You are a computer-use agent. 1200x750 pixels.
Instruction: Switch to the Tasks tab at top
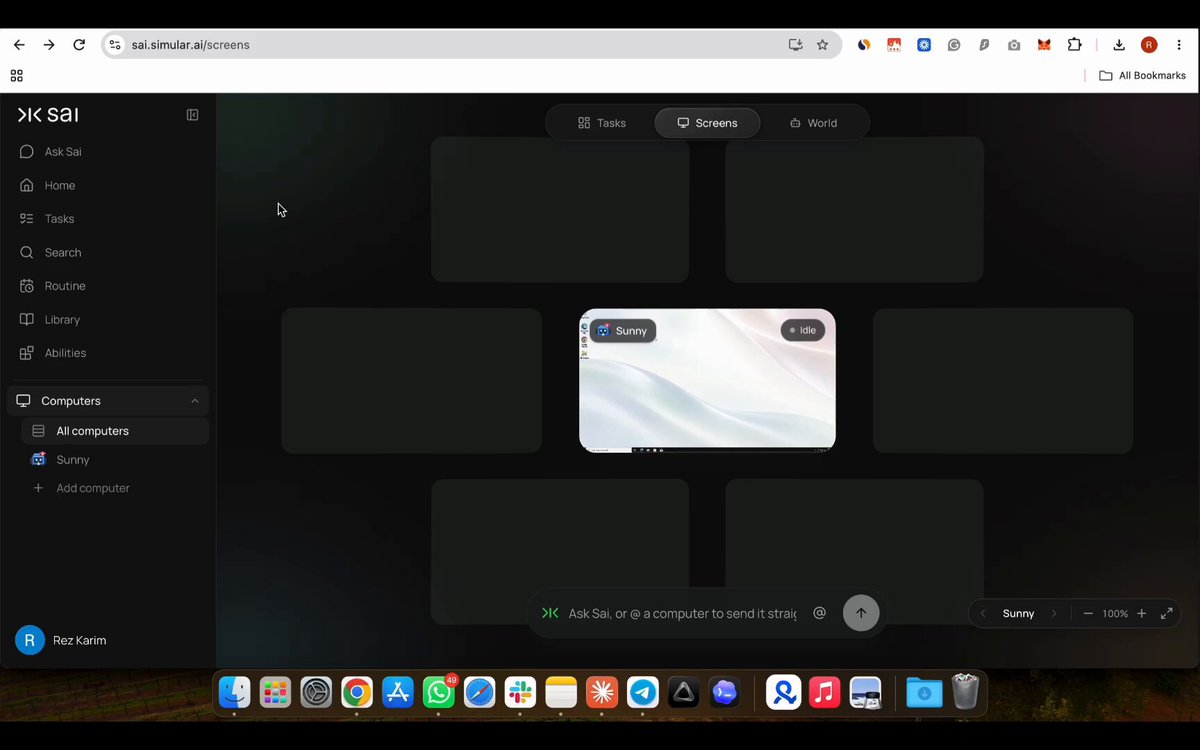pos(602,123)
